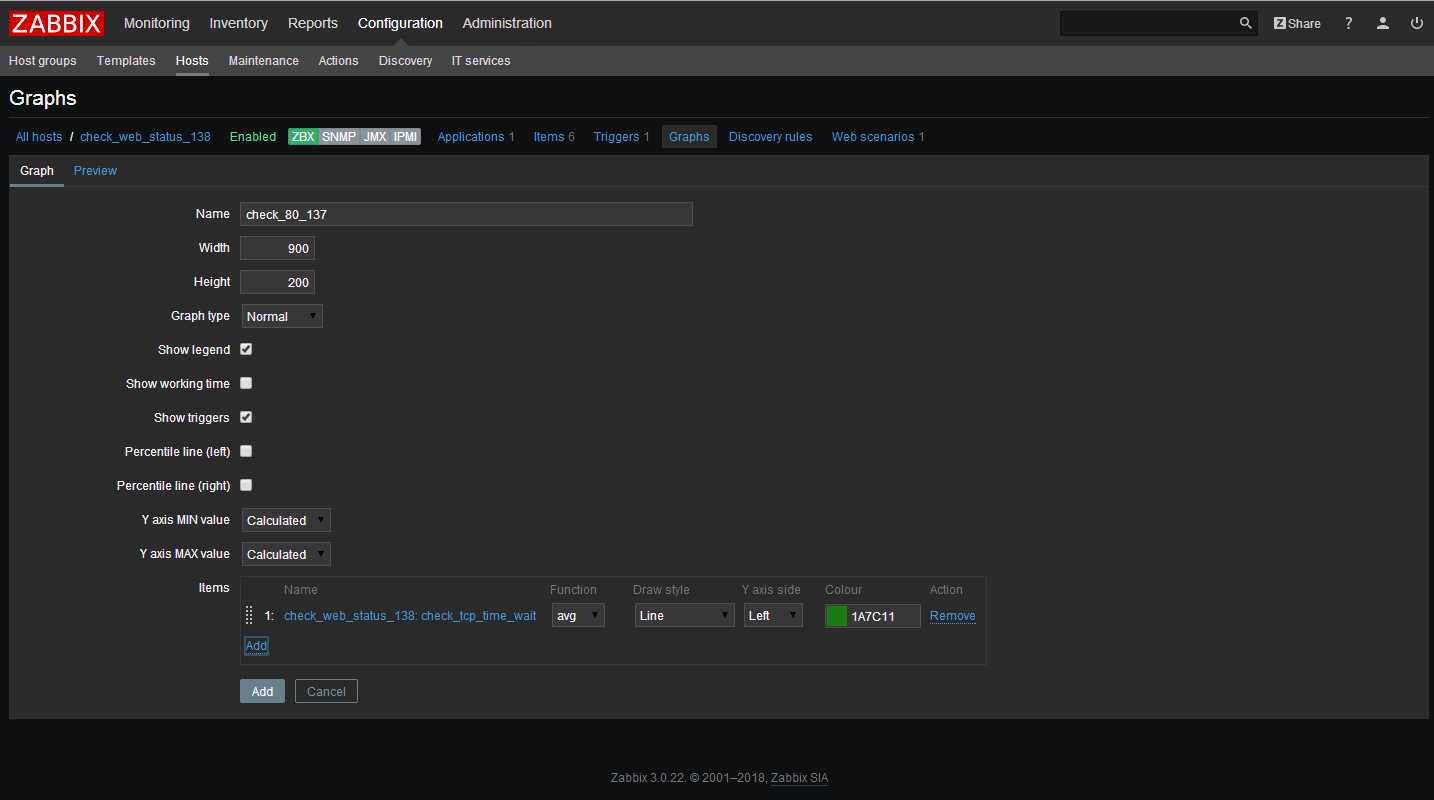The image size is (1434, 800).
Task: Grab the drag handle of item 1
Action: point(249,616)
